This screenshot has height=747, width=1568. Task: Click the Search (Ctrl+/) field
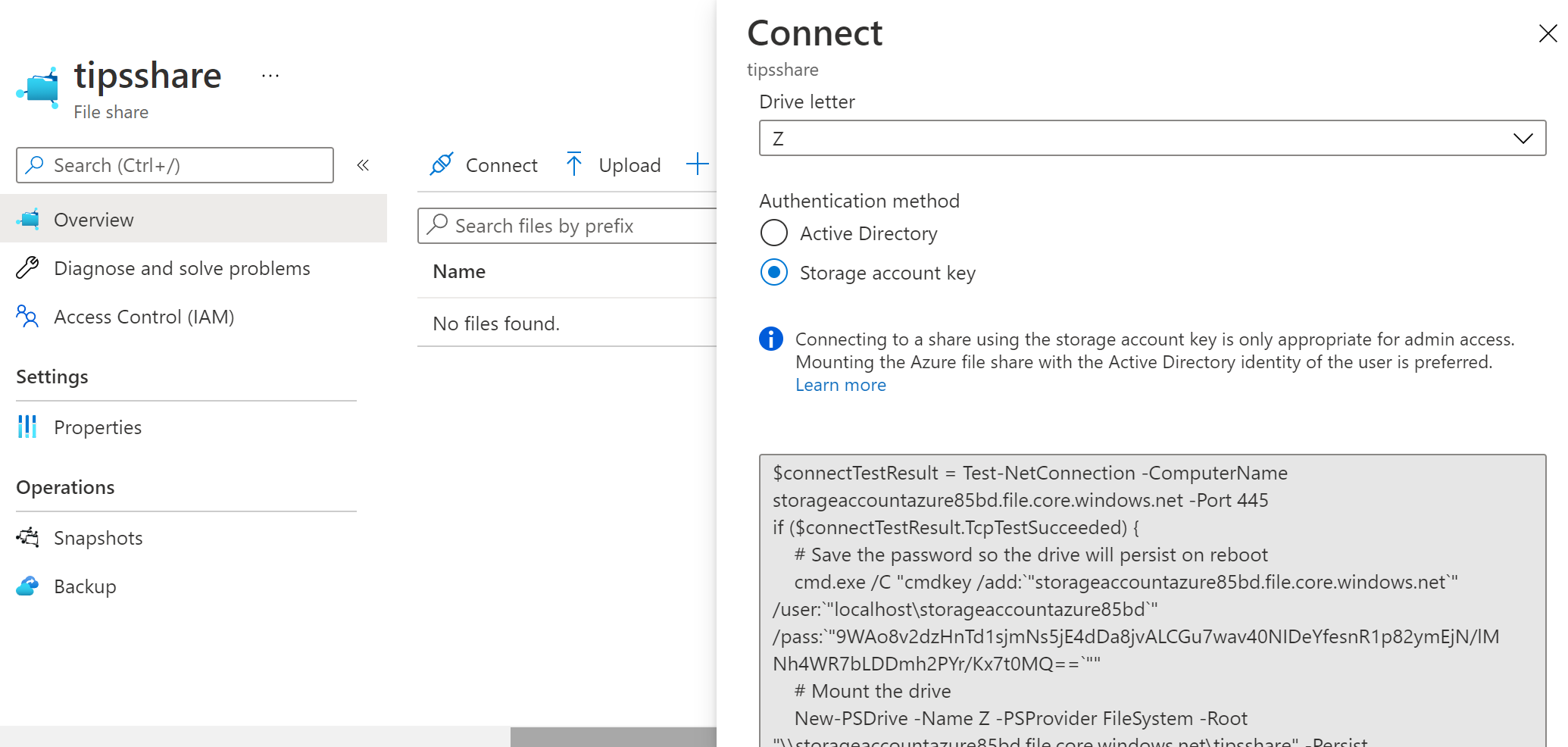(x=175, y=165)
